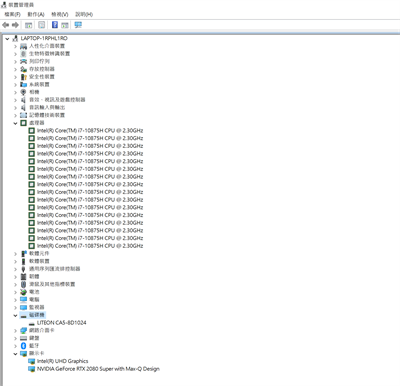Click the 列印佇列 (Print queues) printer icon
Viewport: 400px width, 386px height.
pyautogui.click(x=23, y=61)
